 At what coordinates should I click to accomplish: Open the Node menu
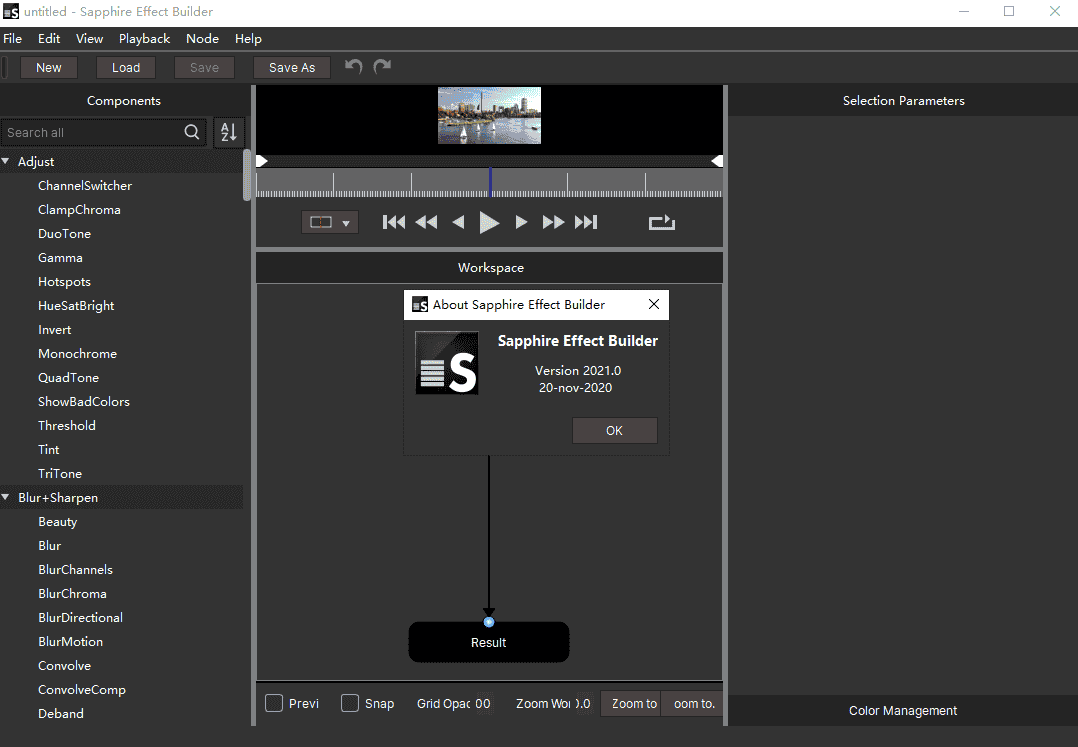[202, 38]
